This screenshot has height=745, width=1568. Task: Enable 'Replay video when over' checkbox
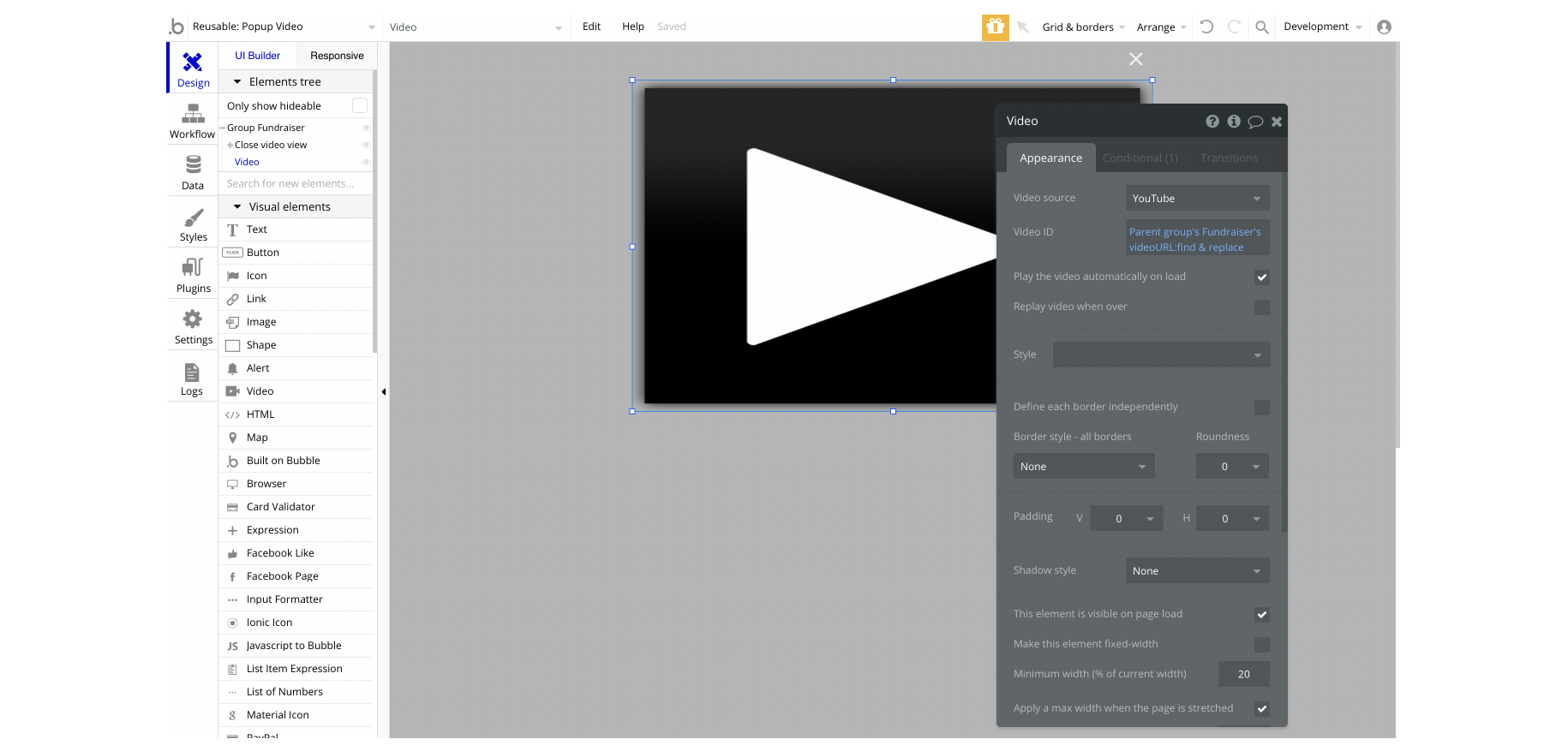pyautogui.click(x=1261, y=307)
